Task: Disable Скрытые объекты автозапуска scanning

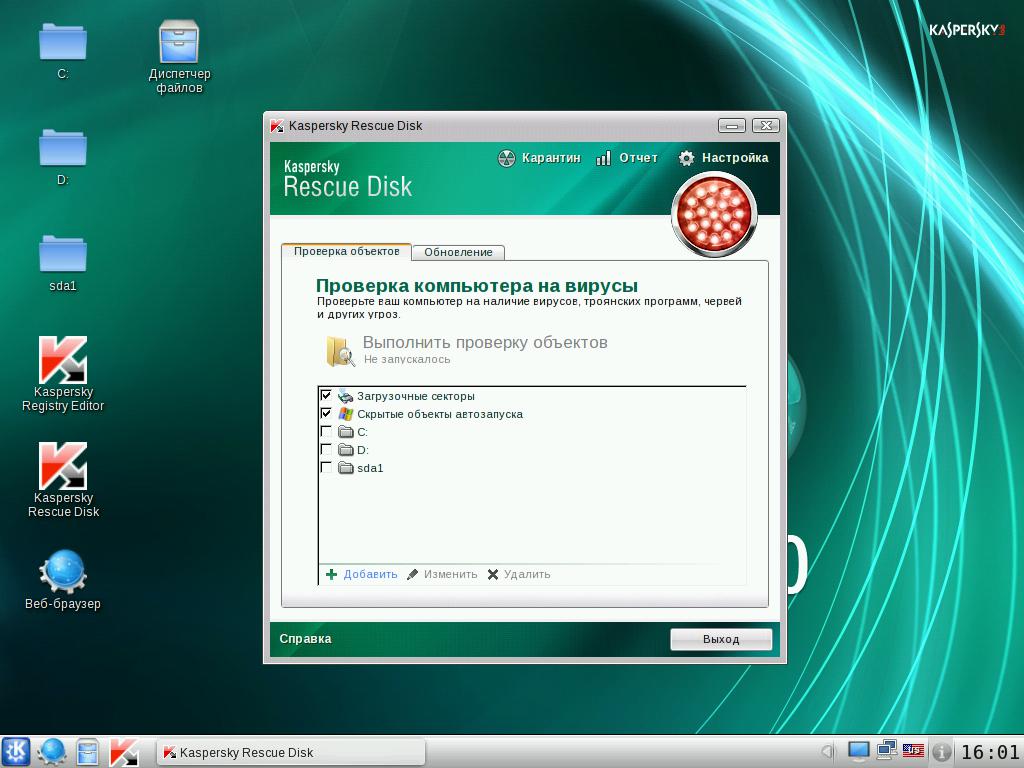Action: 327,414
